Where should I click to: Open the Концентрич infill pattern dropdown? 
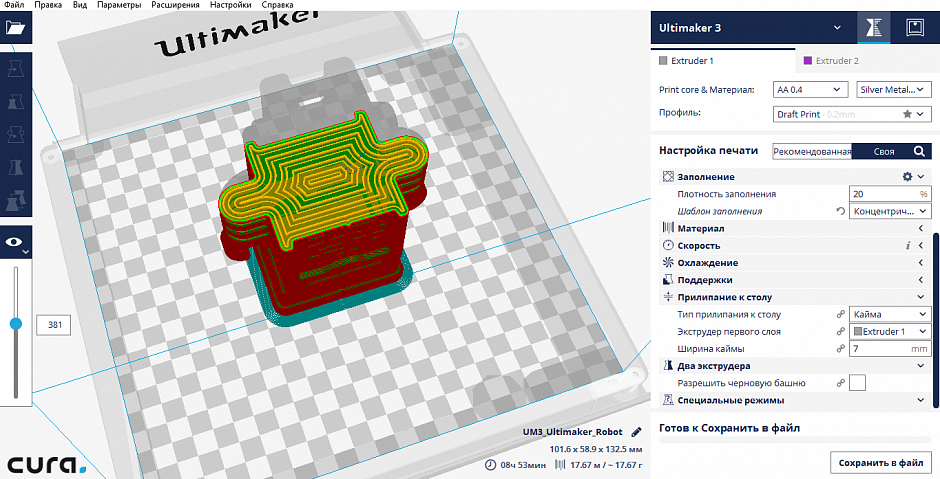[890, 212]
